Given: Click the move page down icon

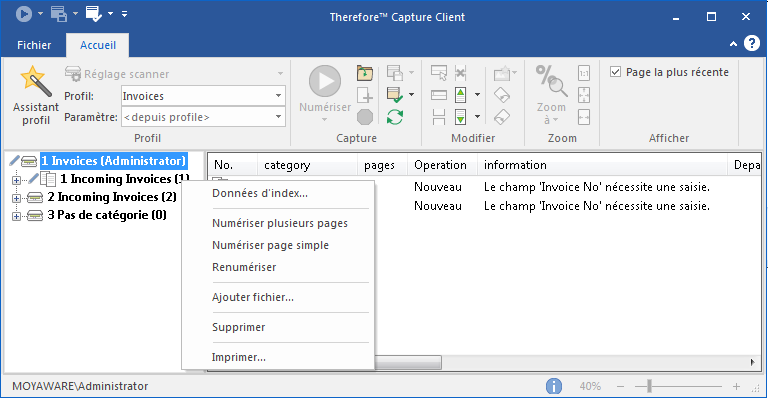Looking at the screenshot, I should pos(460,117).
